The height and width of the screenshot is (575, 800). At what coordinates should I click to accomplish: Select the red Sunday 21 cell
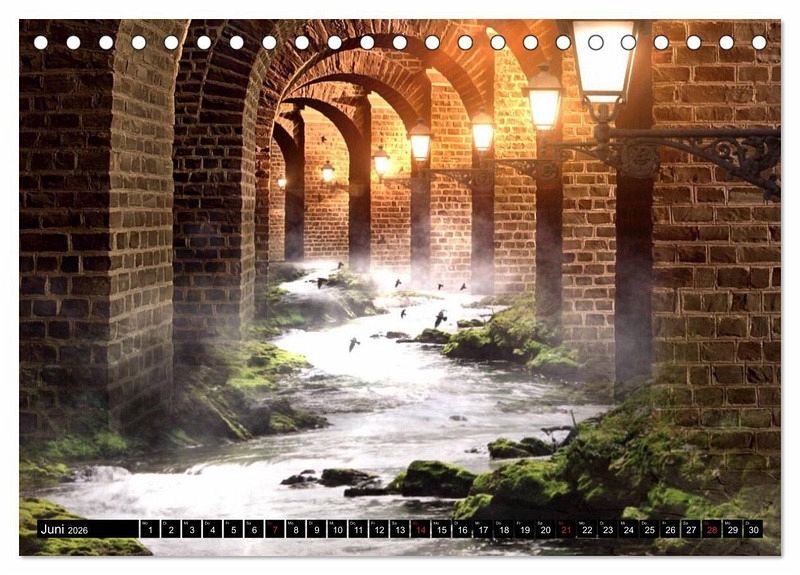(566, 529)
